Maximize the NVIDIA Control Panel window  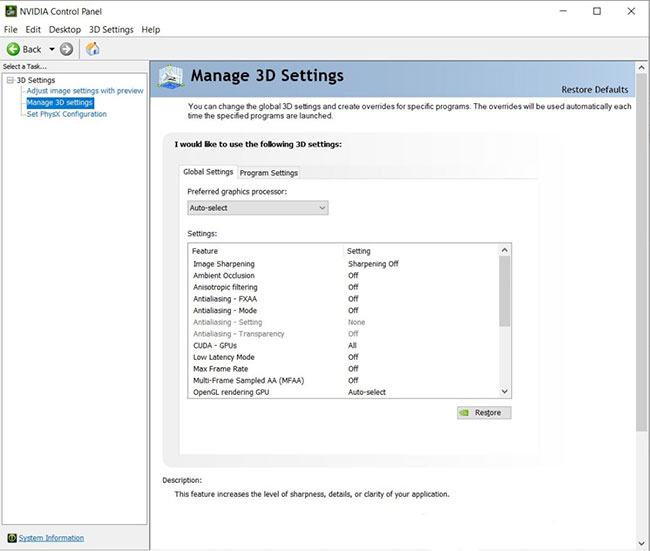click(597, 11)
